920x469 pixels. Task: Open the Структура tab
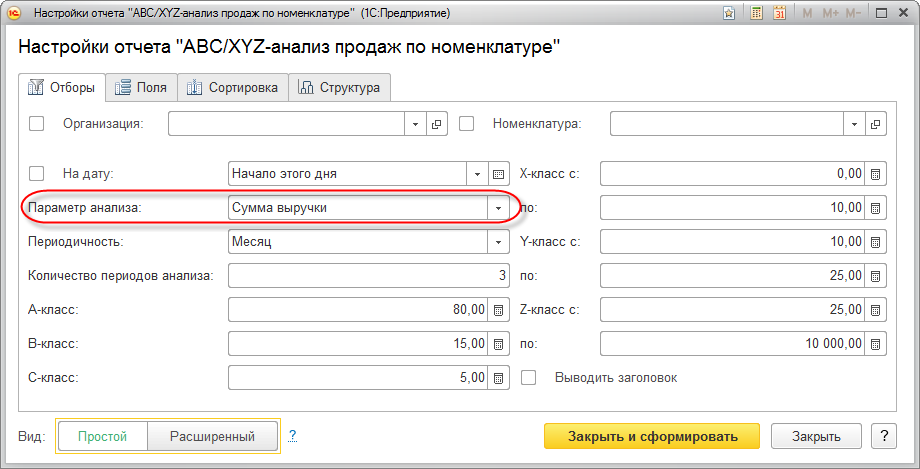point(339,88)
